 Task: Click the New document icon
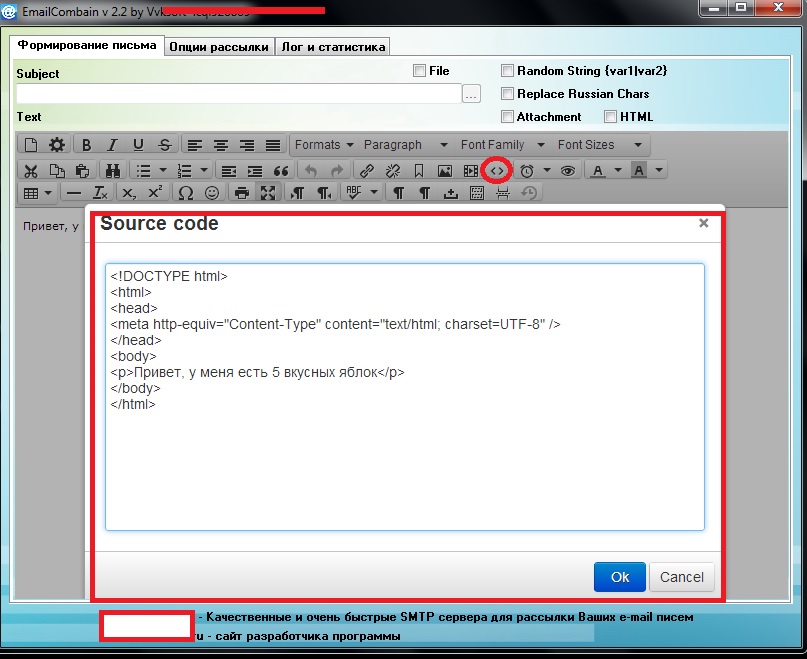(x=31, y=145)
